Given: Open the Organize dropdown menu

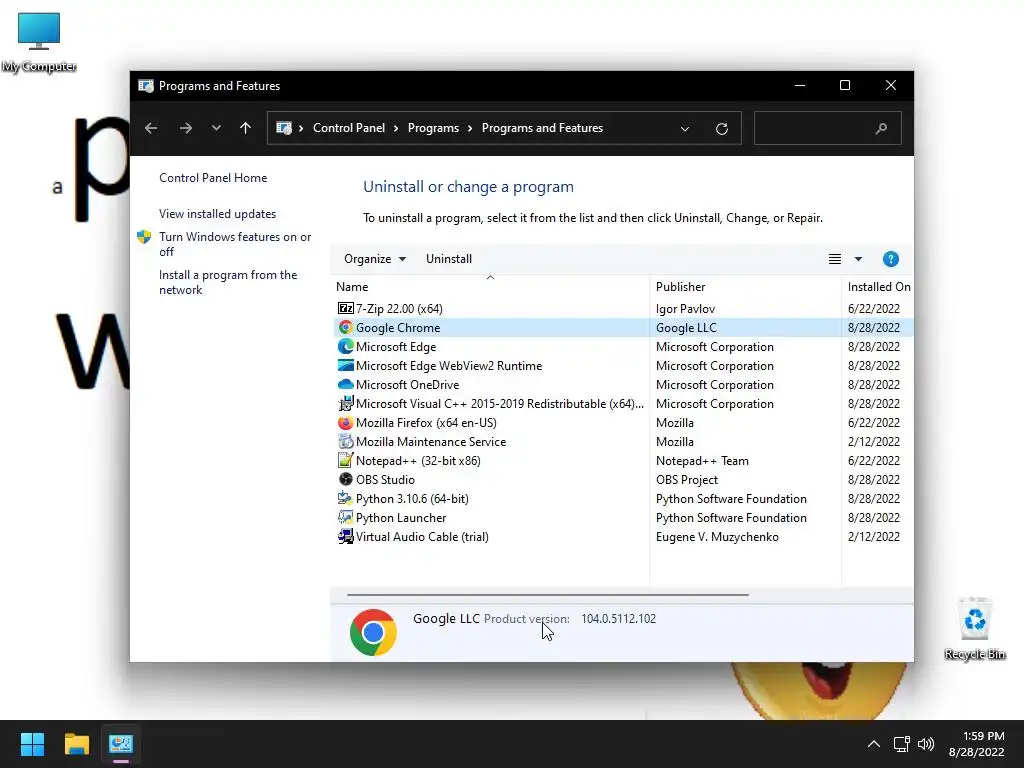Looking at the screenshot, I should (x=375, y=259).
